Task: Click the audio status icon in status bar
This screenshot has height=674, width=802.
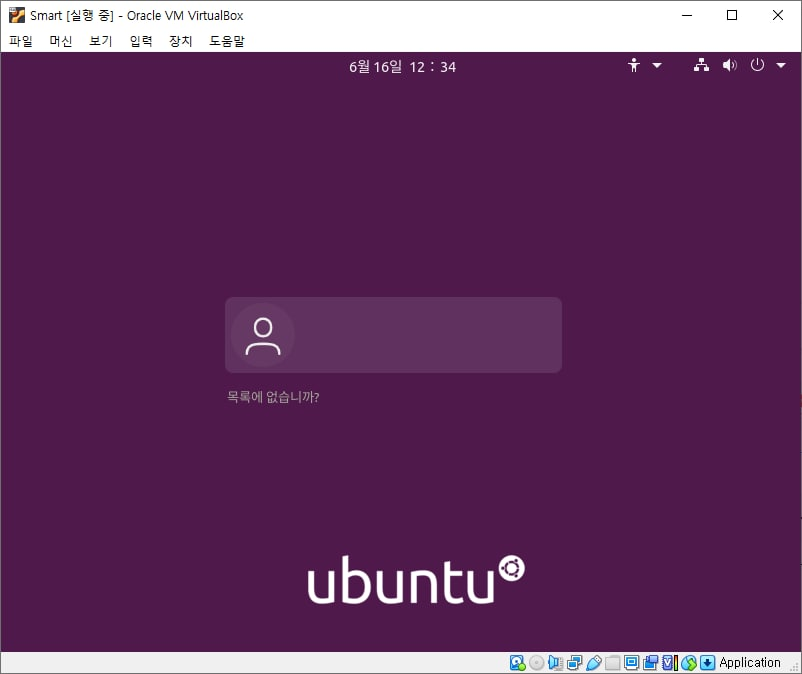Action: coord(555,663)
